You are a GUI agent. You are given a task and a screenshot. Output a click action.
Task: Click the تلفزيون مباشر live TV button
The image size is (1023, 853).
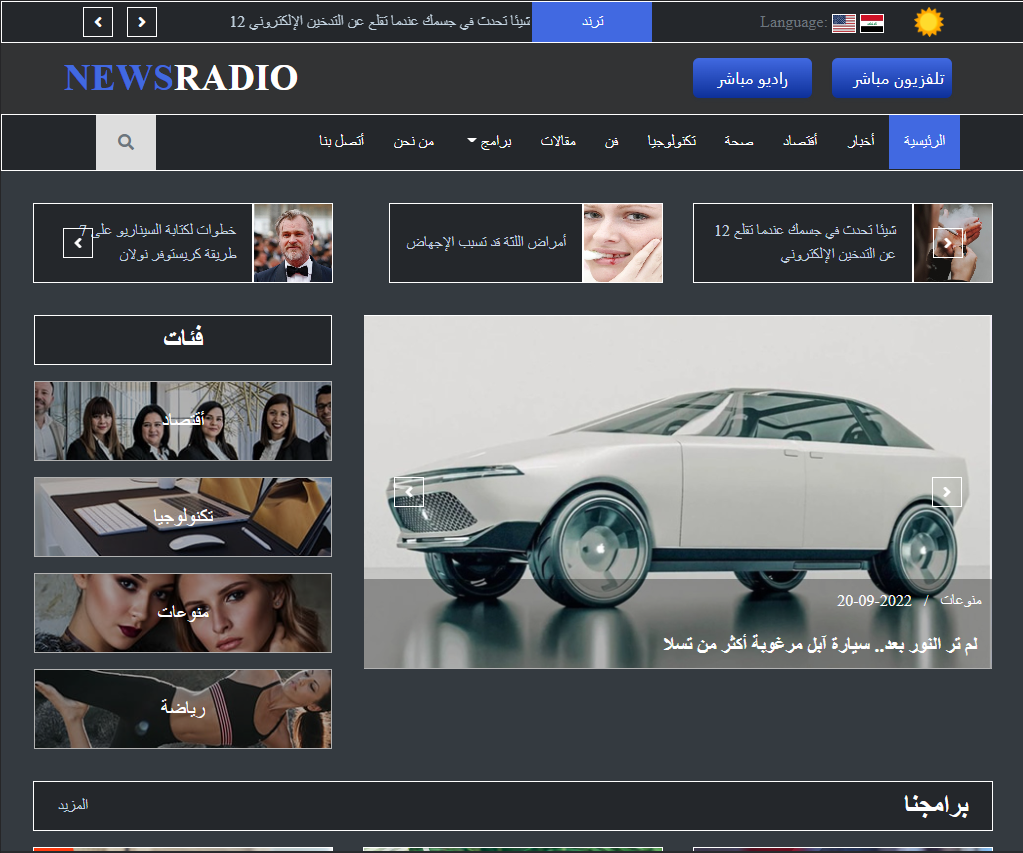892,78
